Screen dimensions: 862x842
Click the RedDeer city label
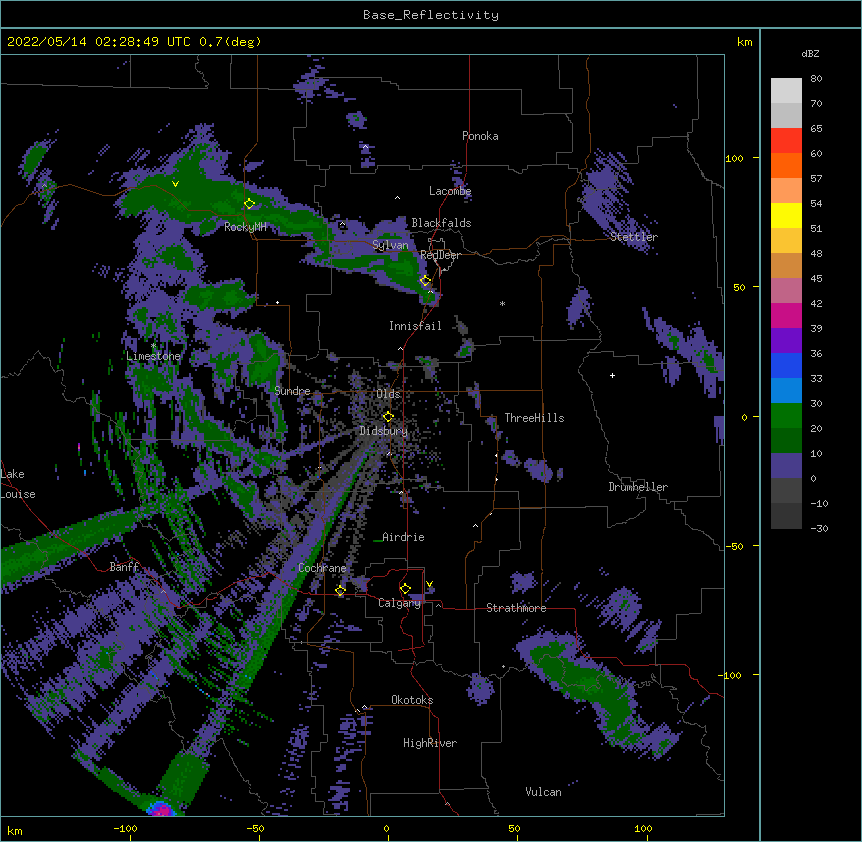tap(440, 255)
